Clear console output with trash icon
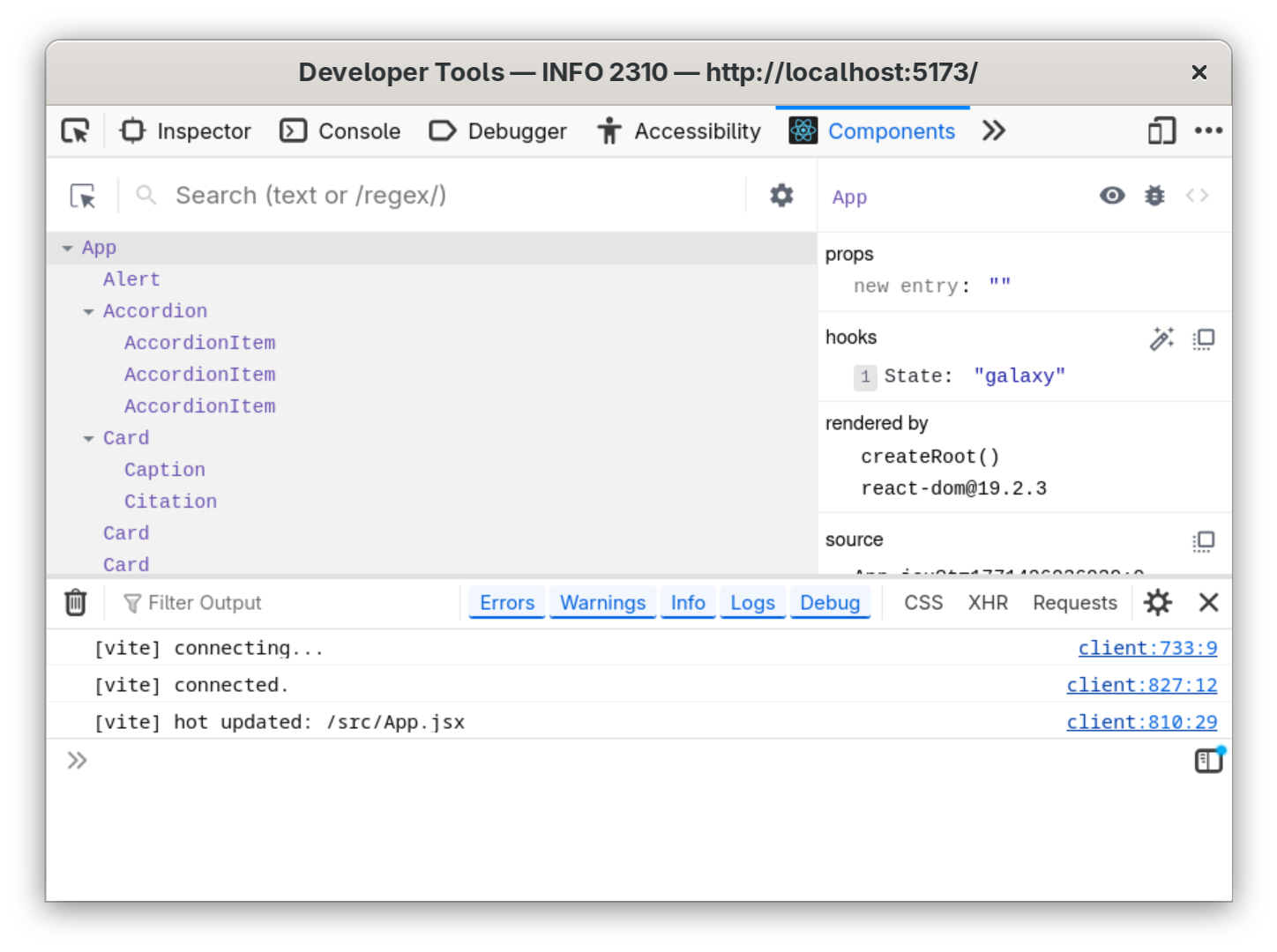1277x952 pixels. tap(76, 603)
